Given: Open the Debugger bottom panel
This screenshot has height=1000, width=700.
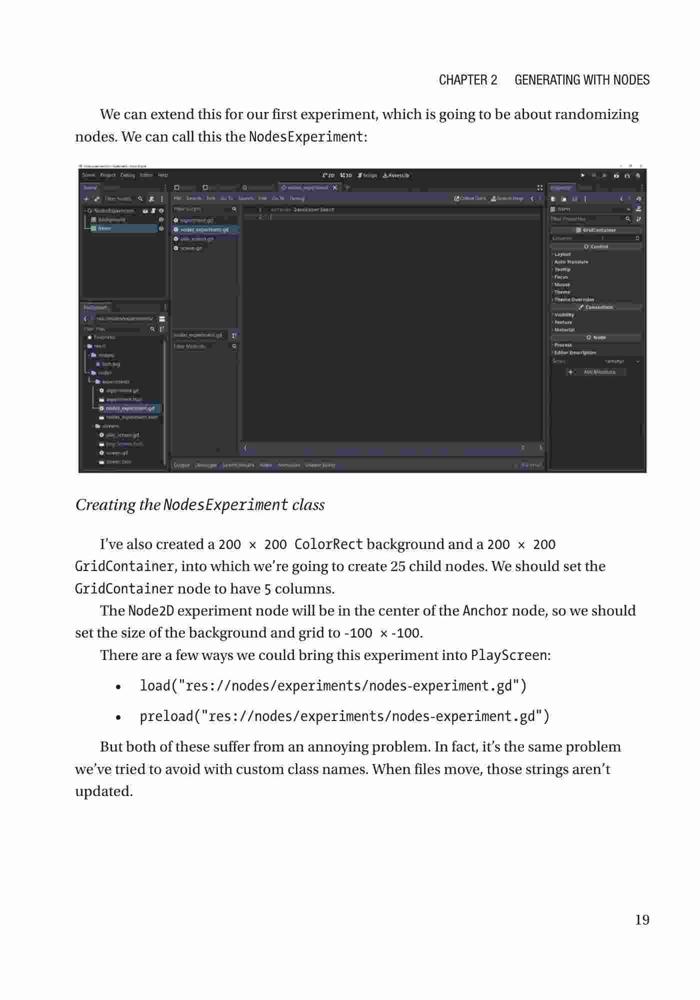Looking at the screenshot, I should click(x=206, y=465).
